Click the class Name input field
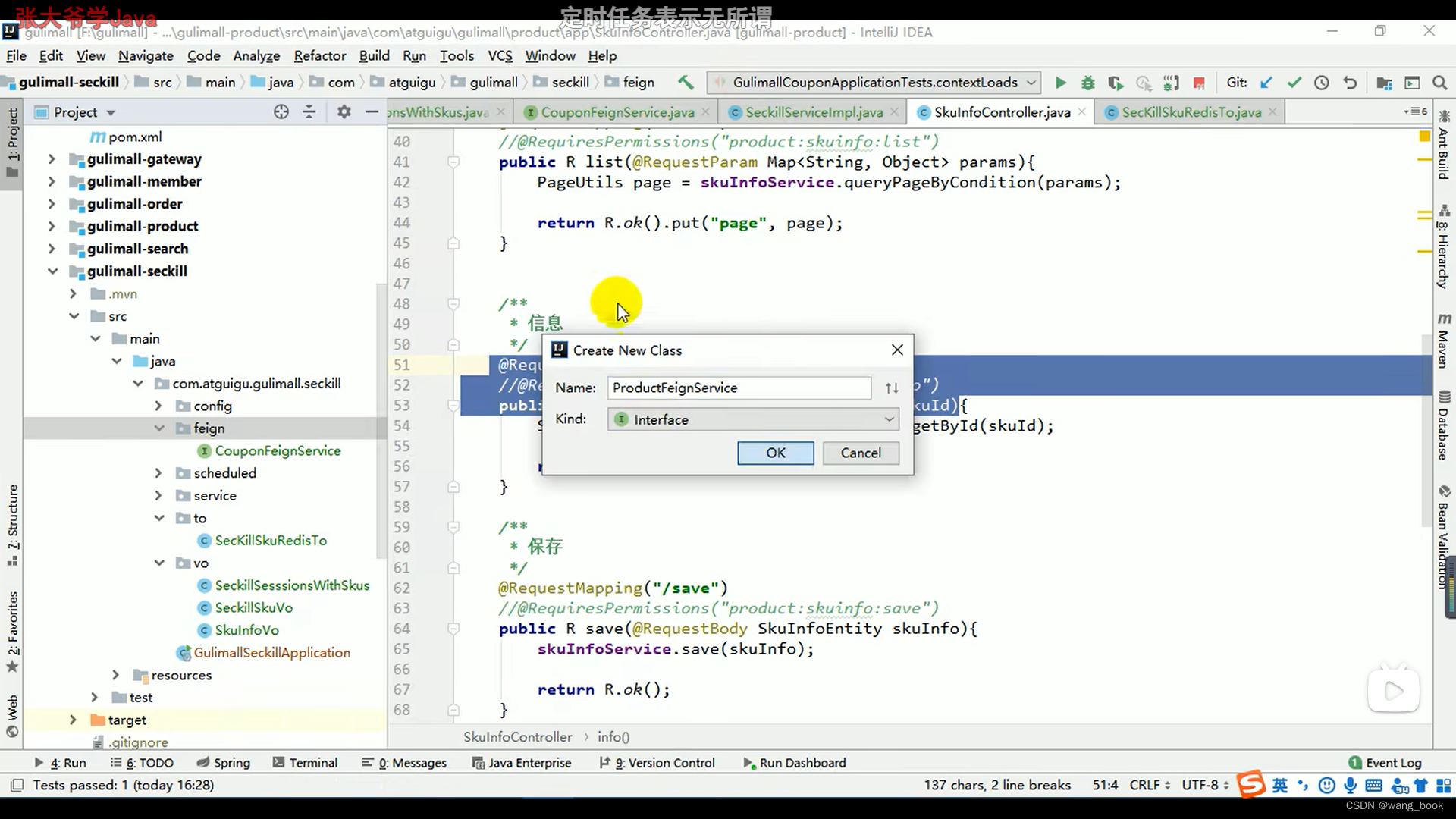The height and width of the screenshot is (819, 1456). pyautogui.click(x=739, y=388)
